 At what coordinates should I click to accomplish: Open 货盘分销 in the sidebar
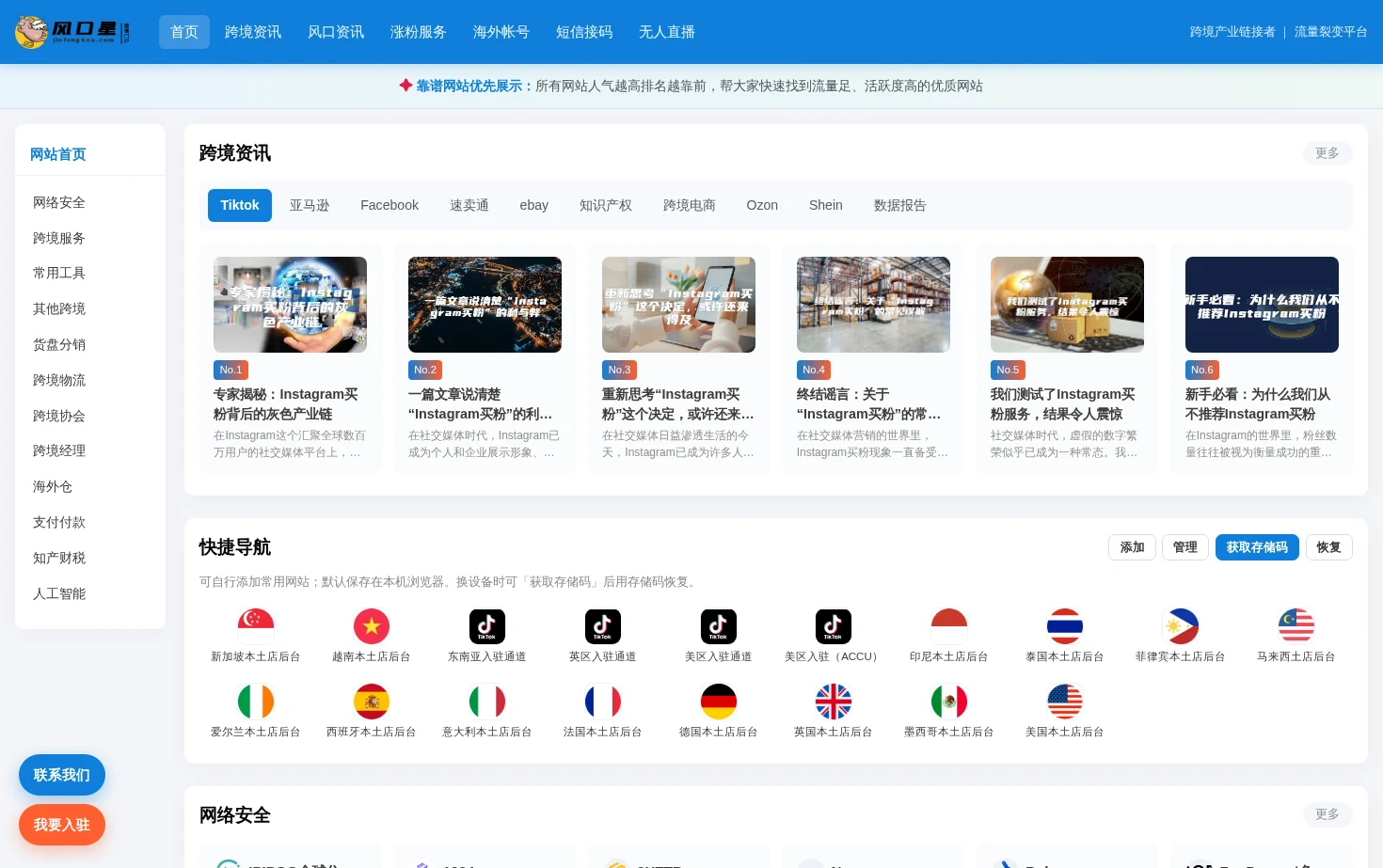59,344
